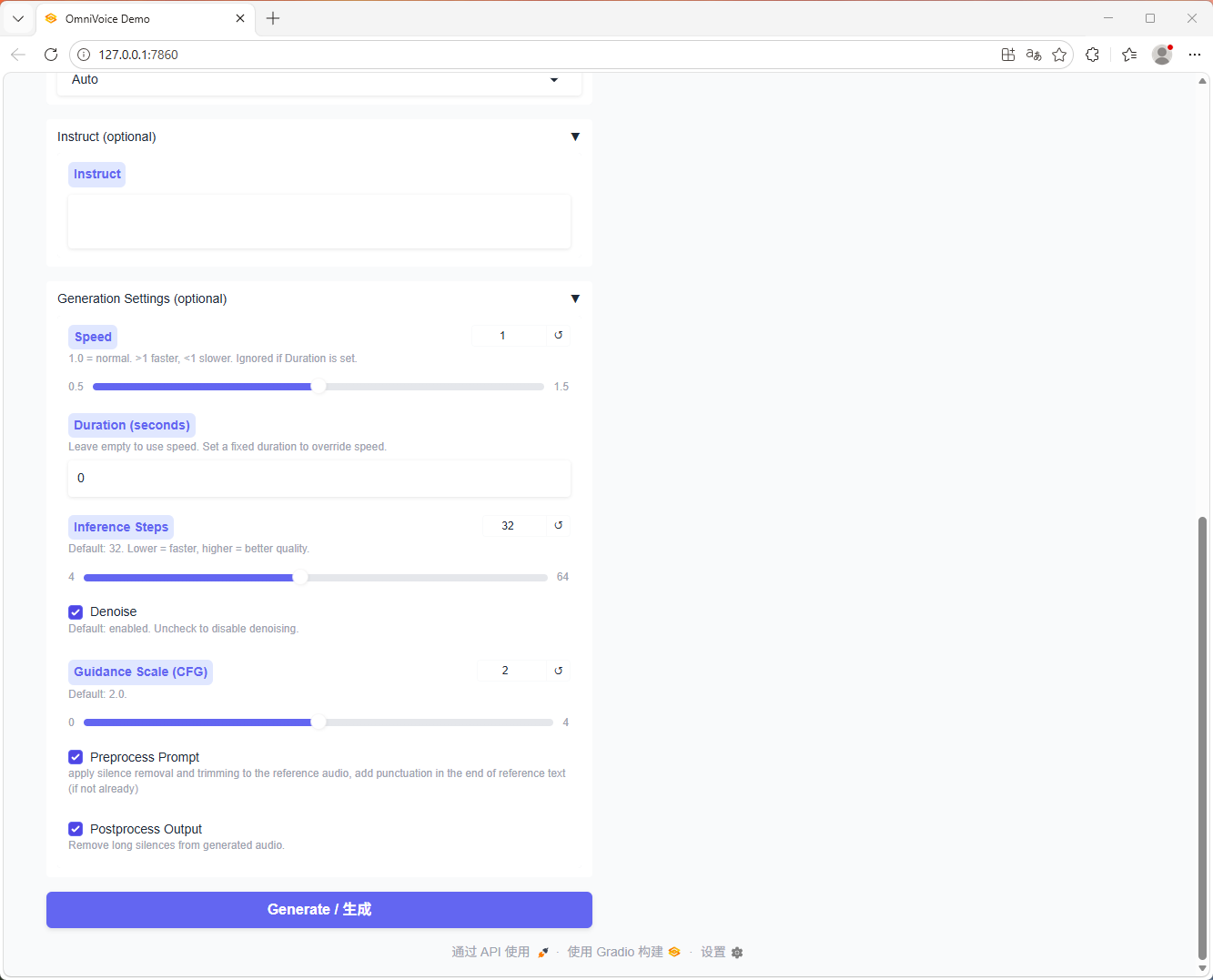The image size is (1213, 980).
Task: Open the browser profile icon
Action: tap(1162, 55)
